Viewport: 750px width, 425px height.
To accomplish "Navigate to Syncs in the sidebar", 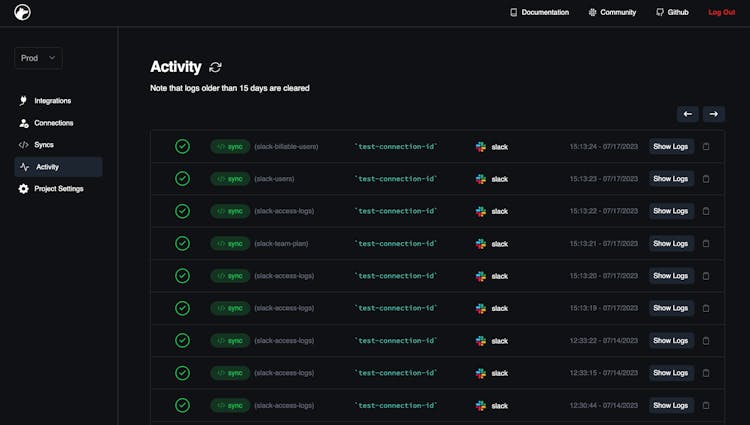I will click(x=43, y=145).
